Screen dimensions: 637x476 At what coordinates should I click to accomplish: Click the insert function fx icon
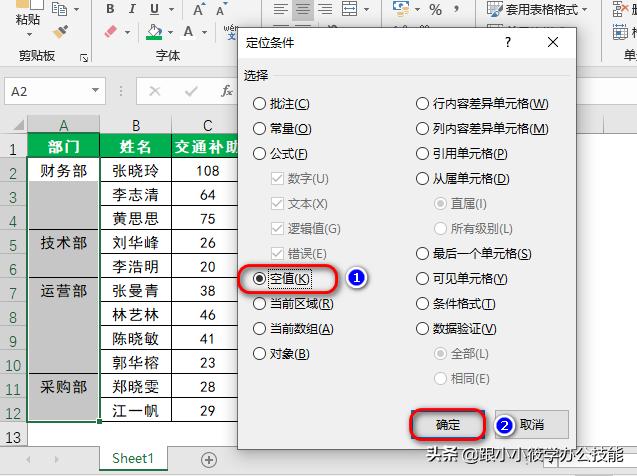tap(226, 91)
